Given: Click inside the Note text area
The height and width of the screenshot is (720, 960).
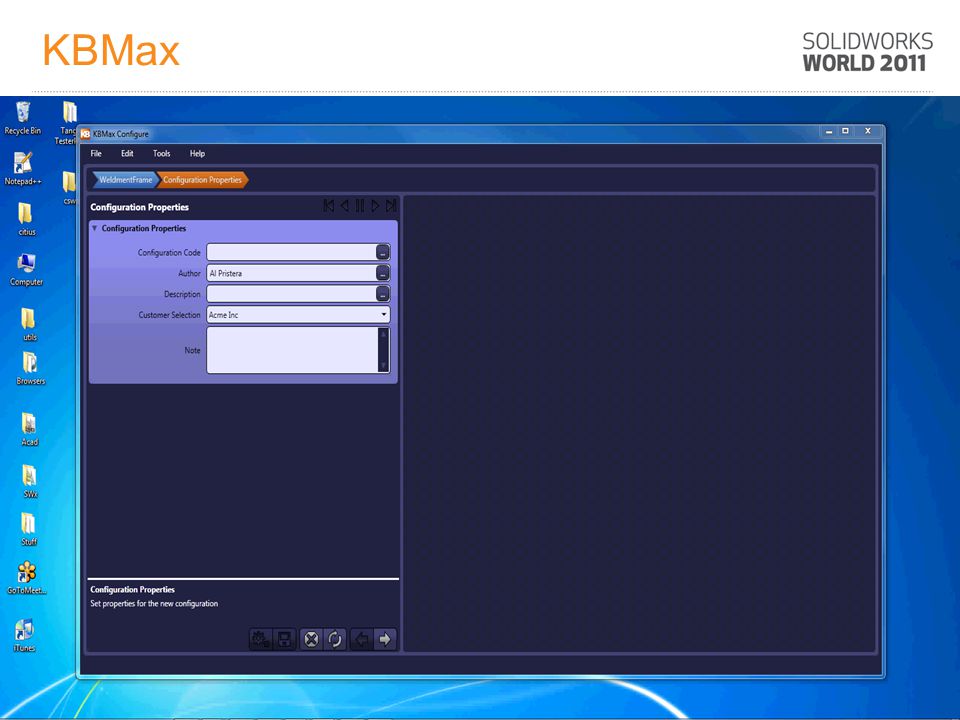Looking at the screenshot, I should tap(292, 350).
